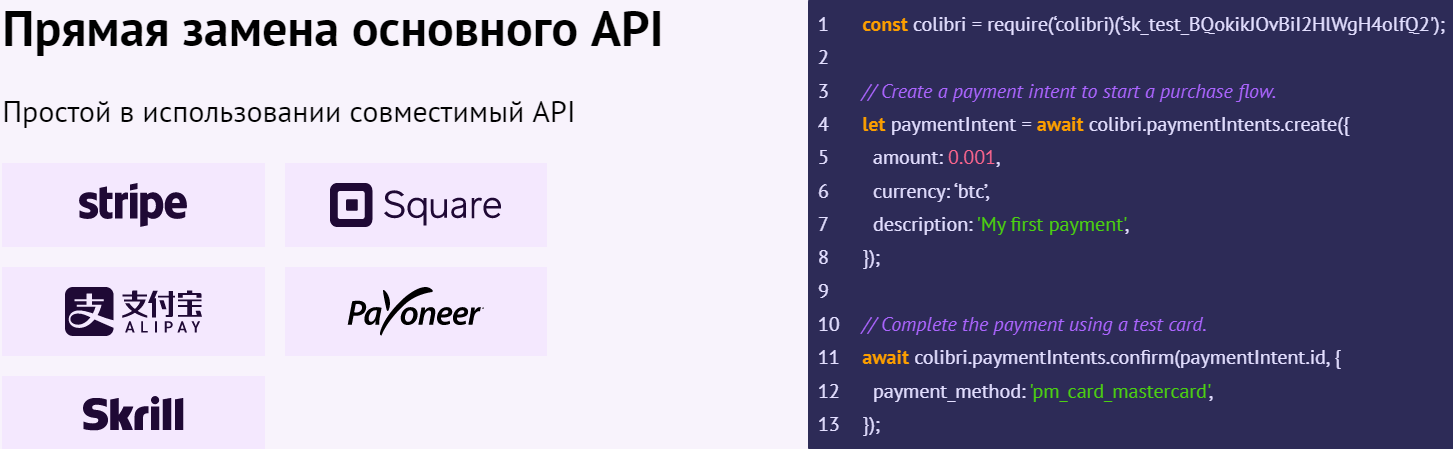
Task: Click code line number 13
Action: point(828,425)
